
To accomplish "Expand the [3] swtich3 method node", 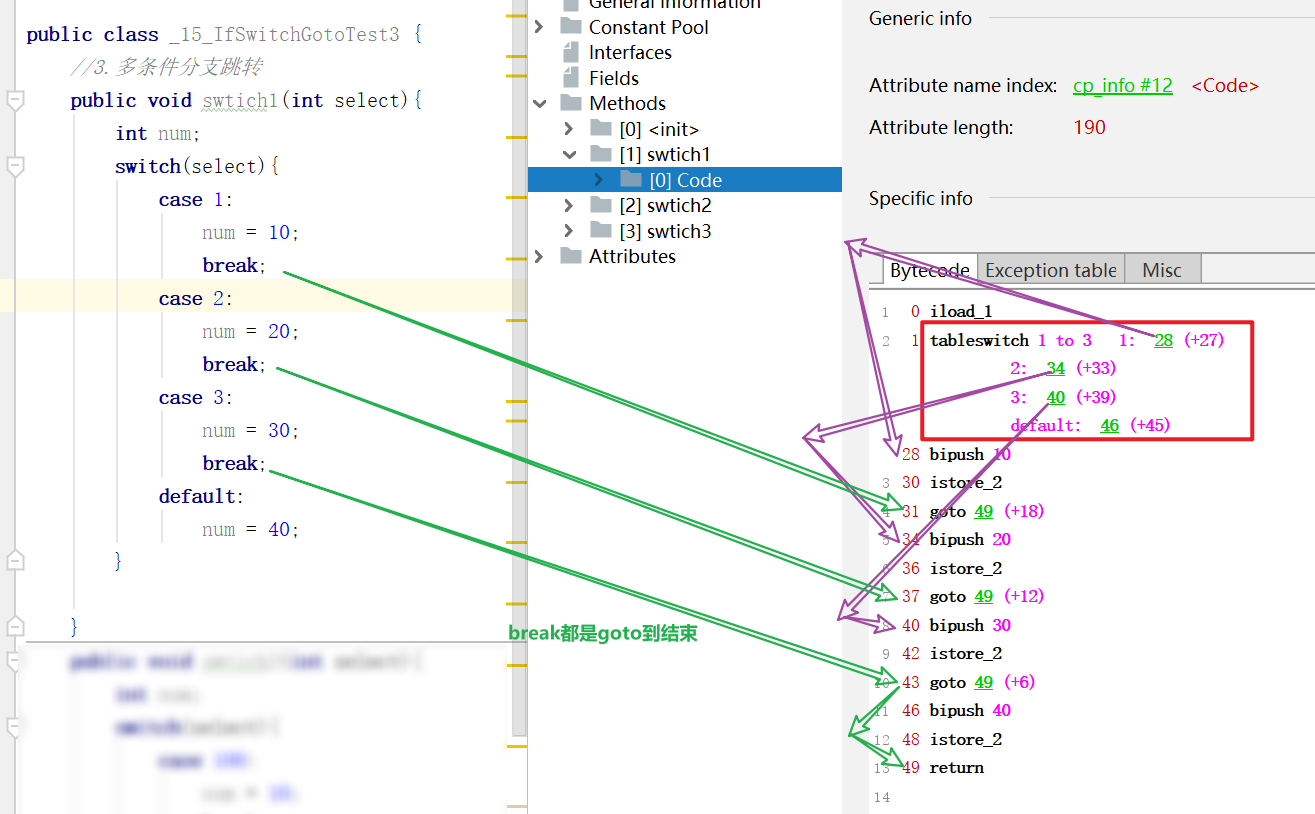I will [x=569, y=231].
